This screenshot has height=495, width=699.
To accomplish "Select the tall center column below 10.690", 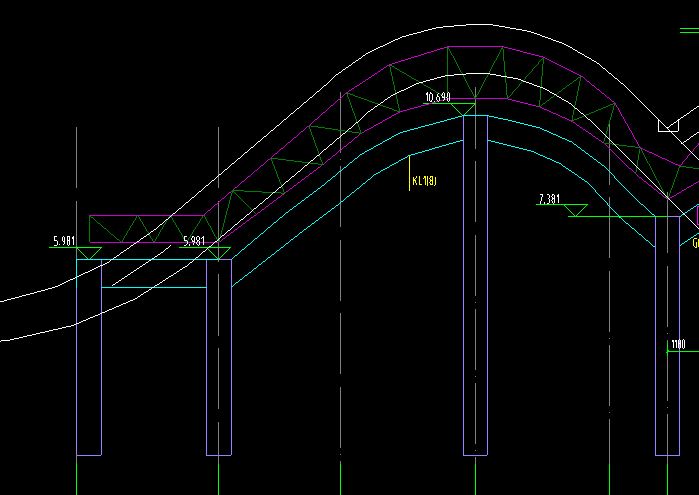I will 475,300.
